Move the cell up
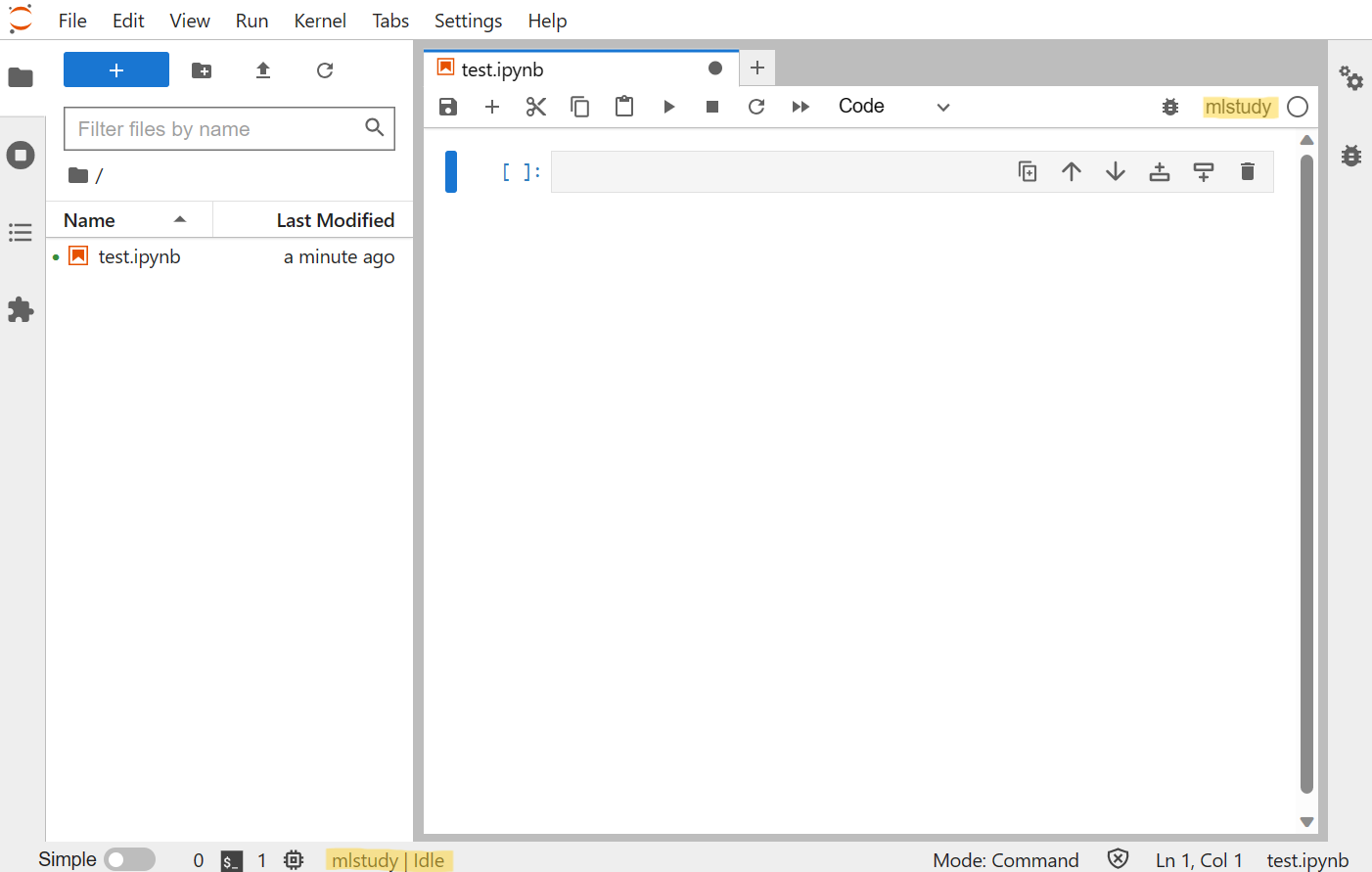 coord(1072,172)
